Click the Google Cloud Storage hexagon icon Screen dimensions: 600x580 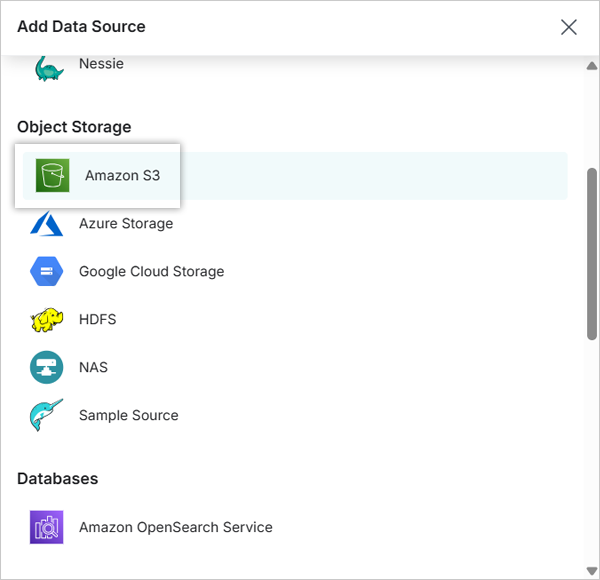pos(46,271)
